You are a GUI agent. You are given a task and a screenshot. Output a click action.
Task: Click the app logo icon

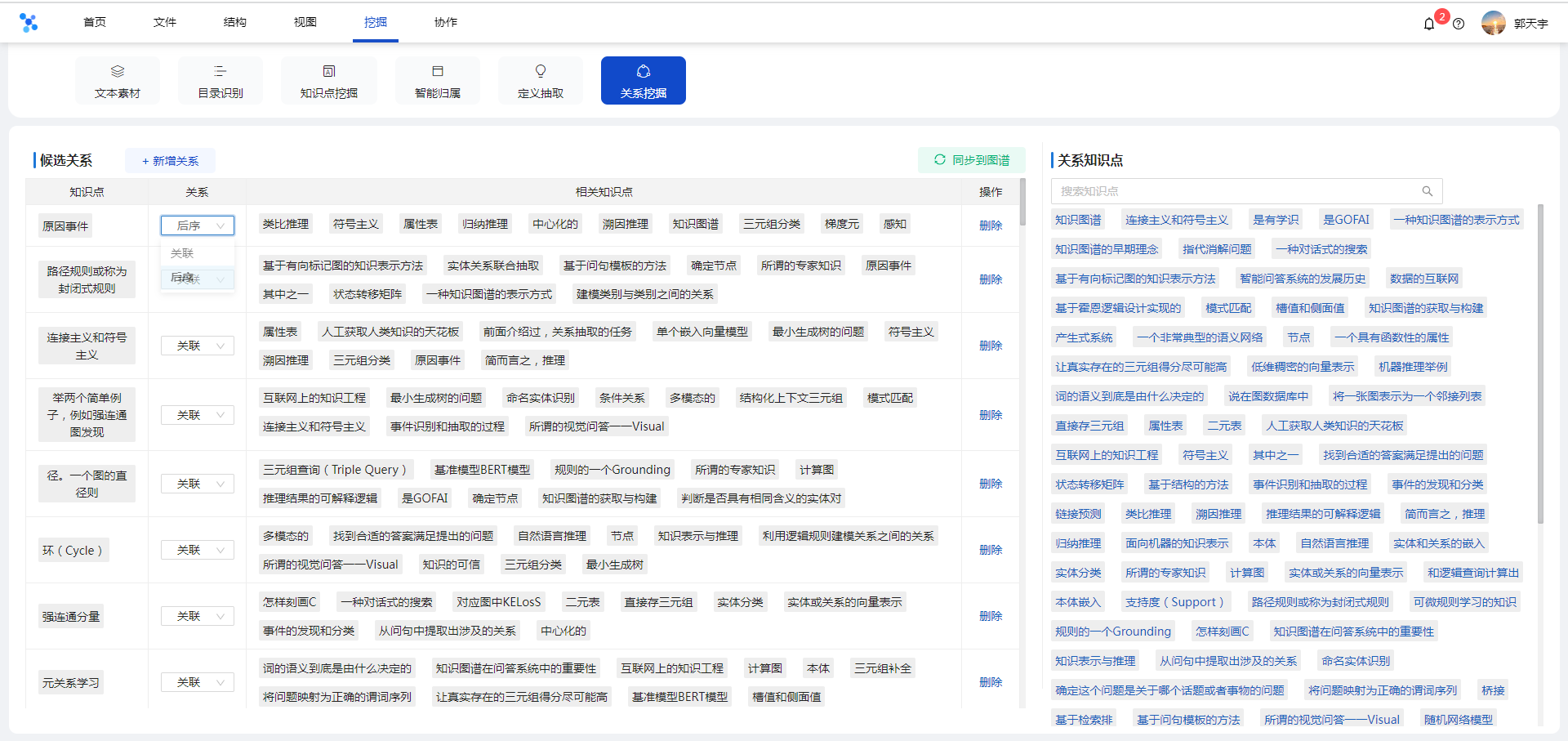(x=29, y=23)
